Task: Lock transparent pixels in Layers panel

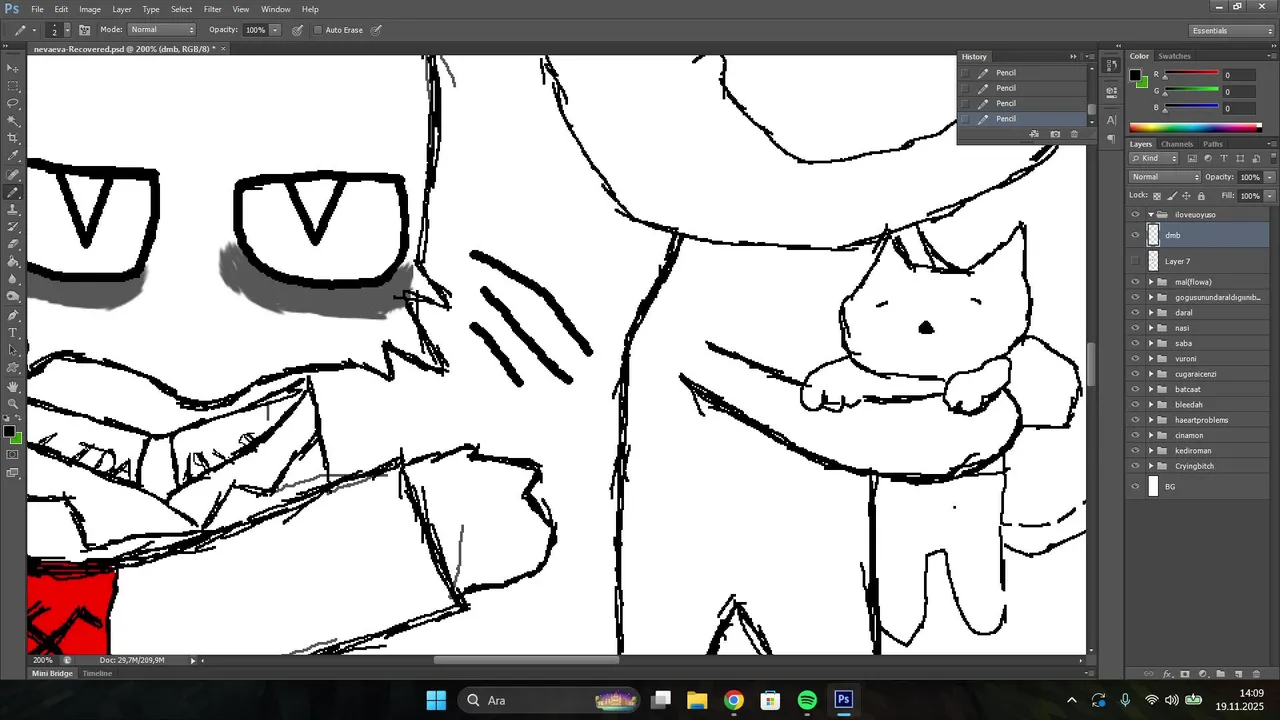Action: tap(1157, 196)
